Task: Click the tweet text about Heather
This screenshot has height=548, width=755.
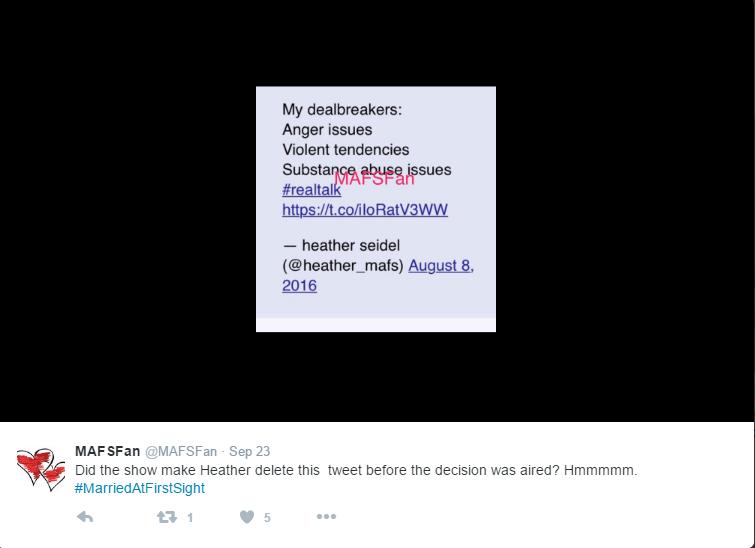Action: pyautogui.click(x=356, y=470)
